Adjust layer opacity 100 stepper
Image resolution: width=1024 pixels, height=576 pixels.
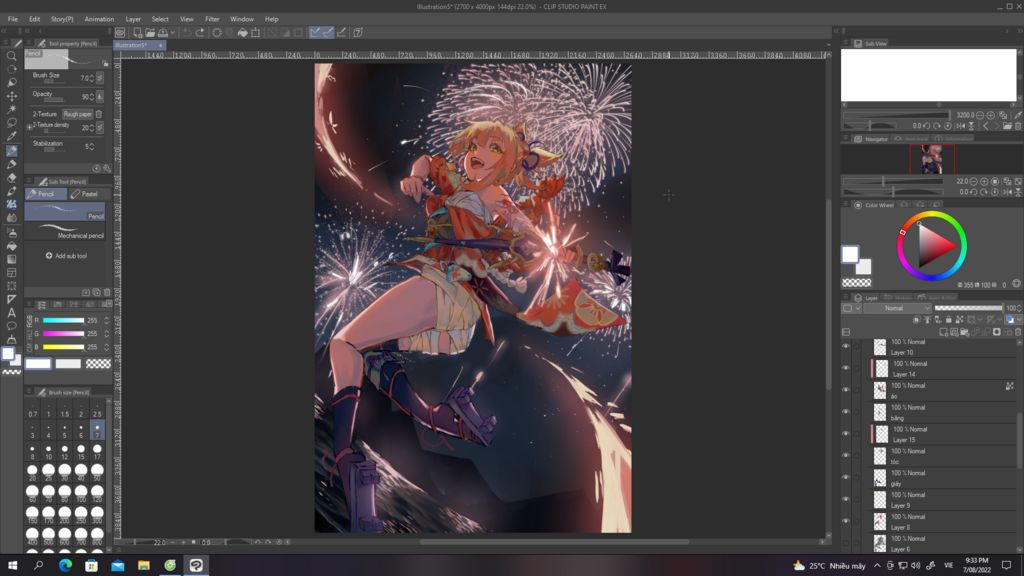[x=1019, y=308]
